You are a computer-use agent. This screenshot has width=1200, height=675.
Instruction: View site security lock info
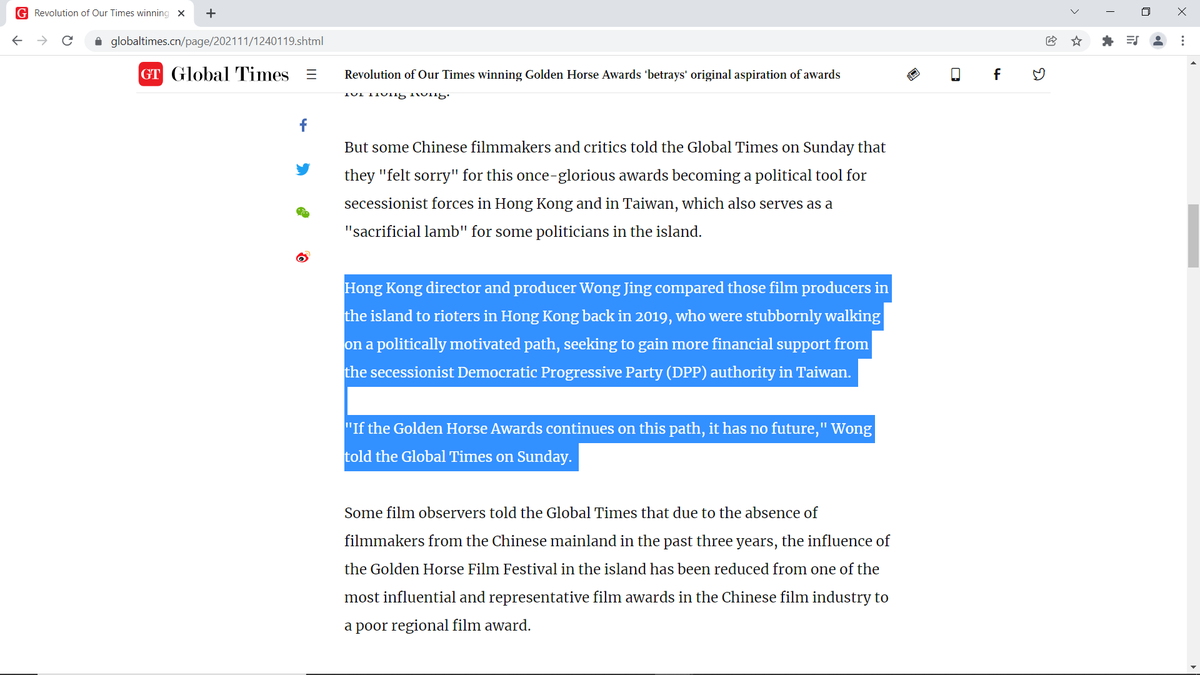pos(99,41)
